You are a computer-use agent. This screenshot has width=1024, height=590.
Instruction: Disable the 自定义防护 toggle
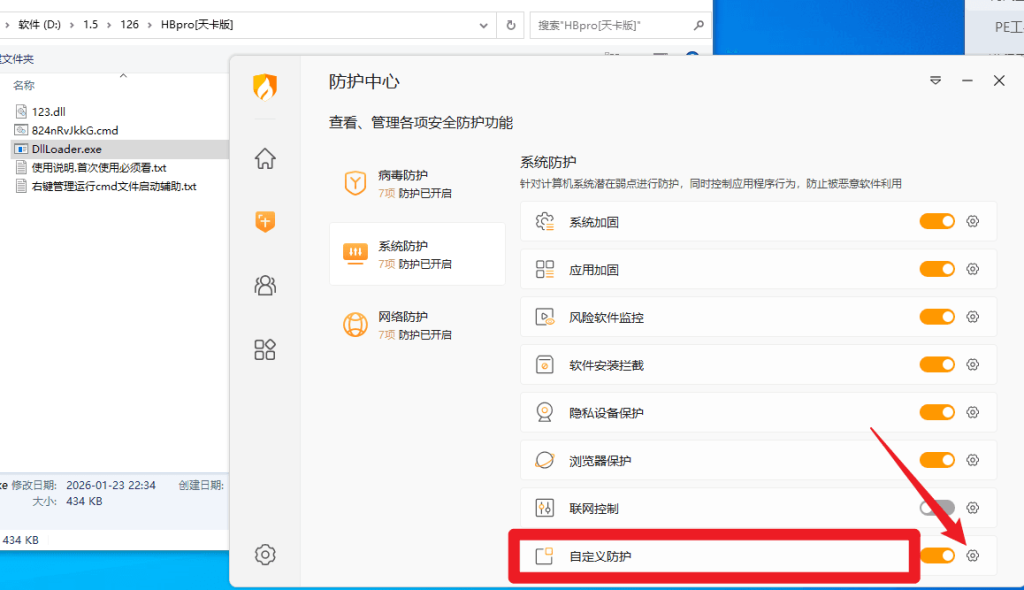pos(937,556)
